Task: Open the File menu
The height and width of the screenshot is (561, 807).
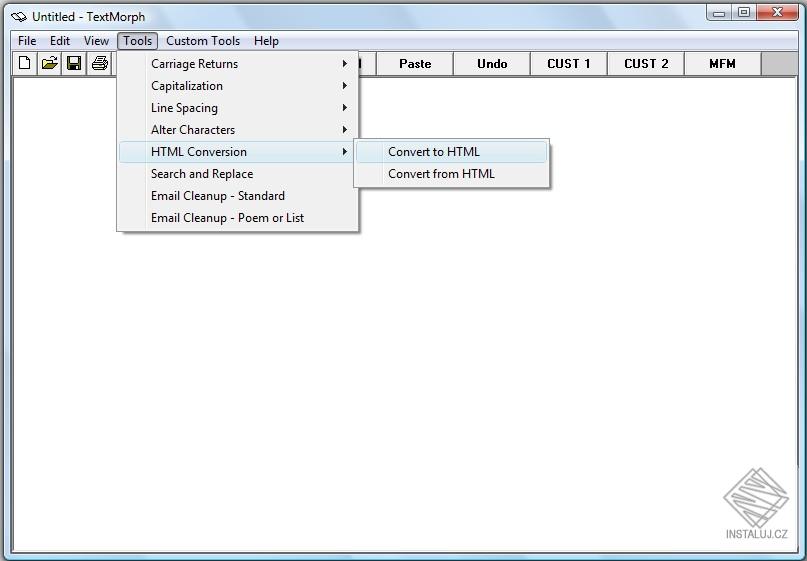Action: [x=27, y=41]
